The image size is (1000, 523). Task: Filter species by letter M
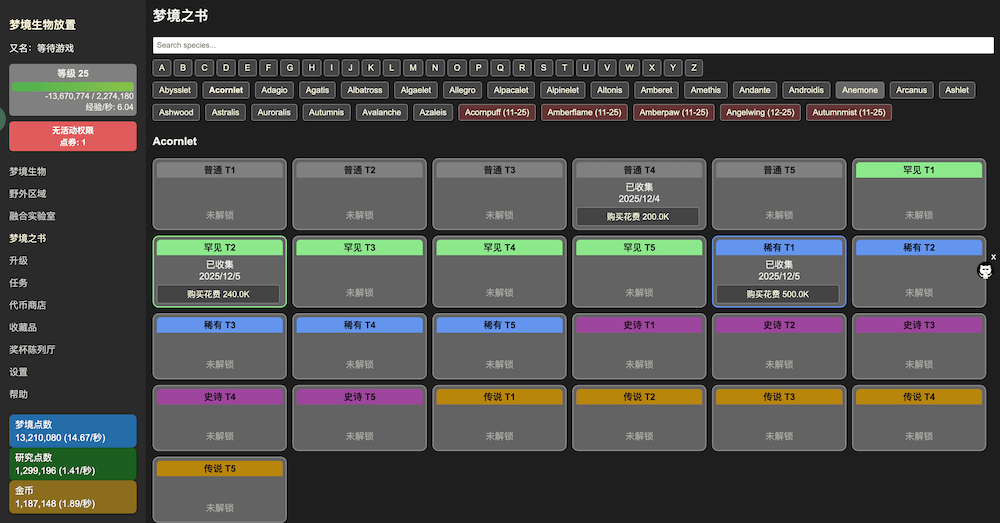(x=414, y=68)
